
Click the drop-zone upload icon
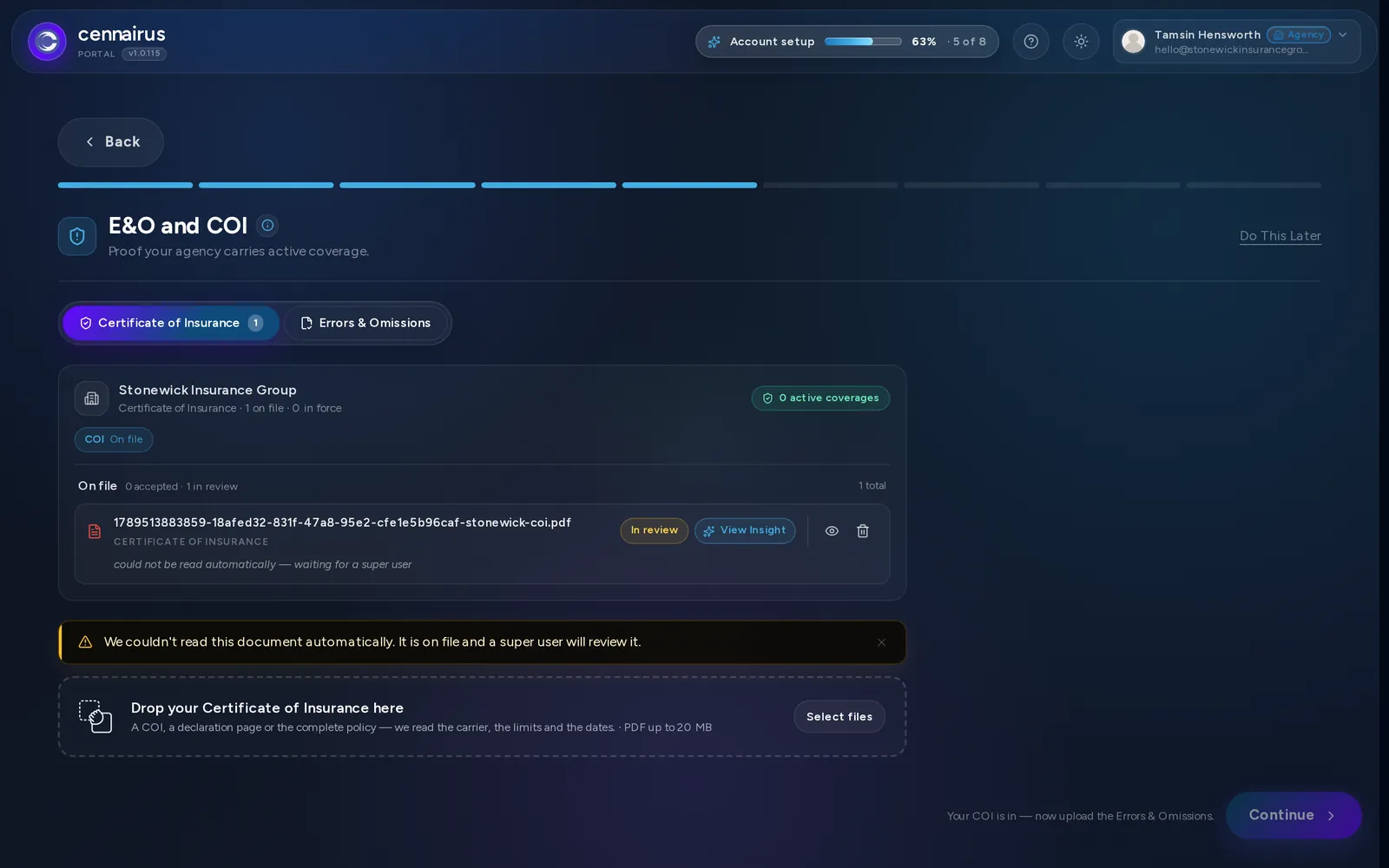pos(95,717)
